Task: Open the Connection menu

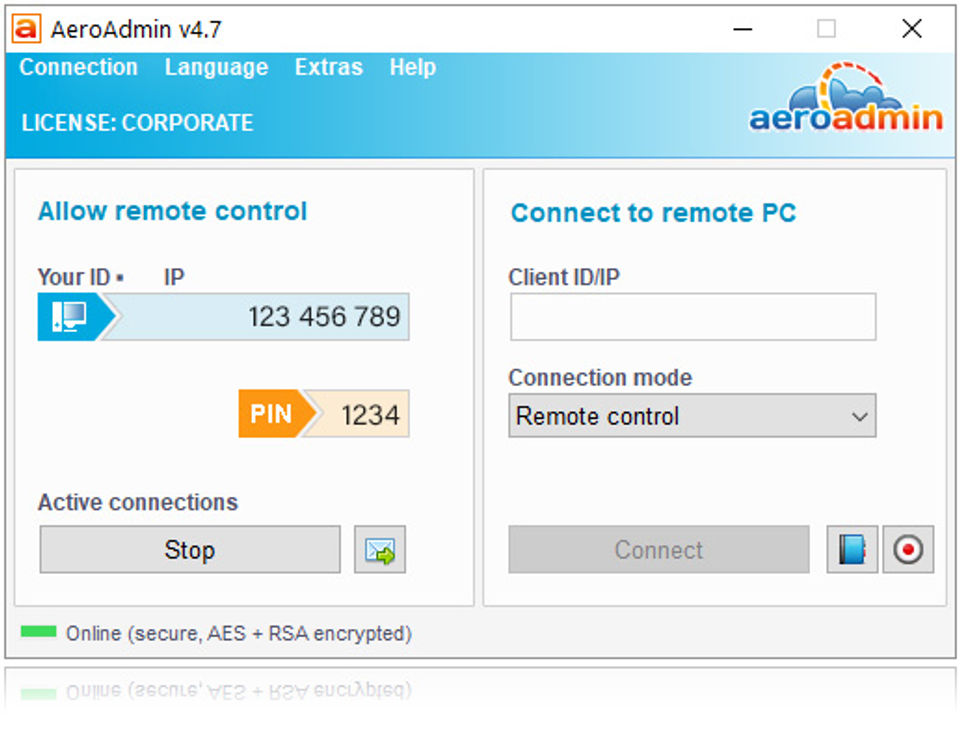Action: (x=78, y=67)
